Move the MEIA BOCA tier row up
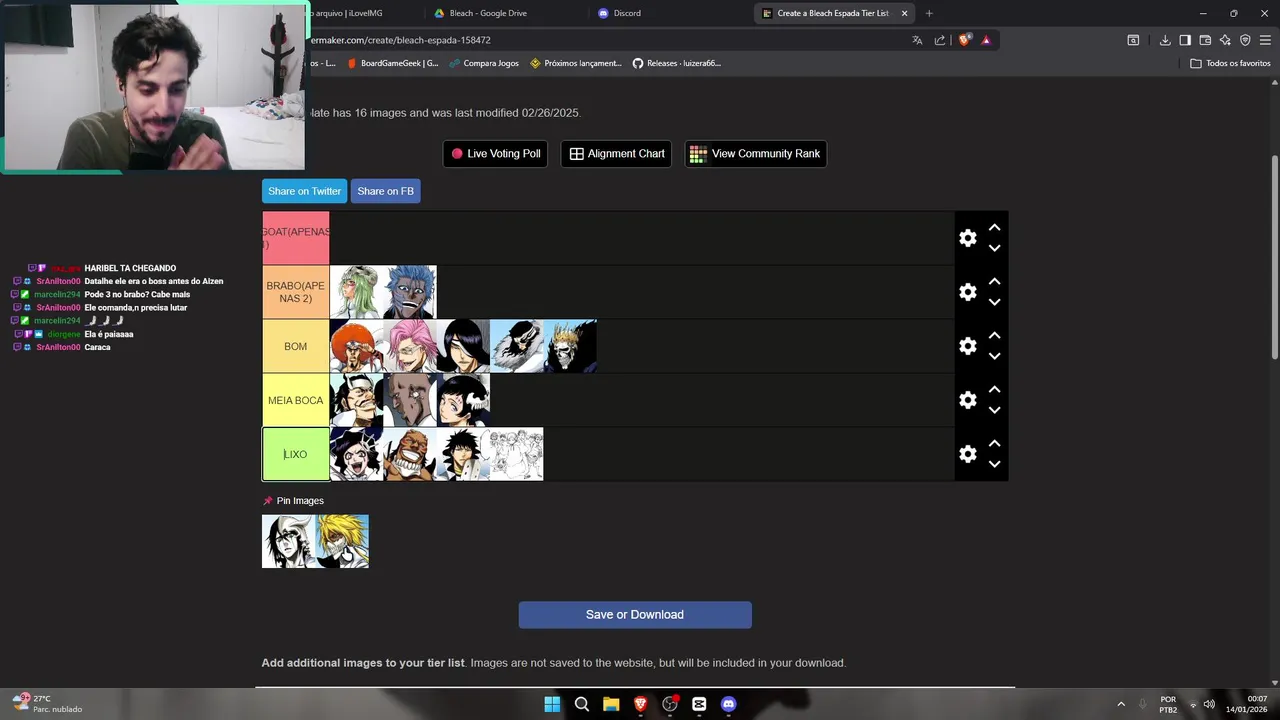Image resolution: width=1280 pixels, height=720 pixels. click(x=994, y=389)
